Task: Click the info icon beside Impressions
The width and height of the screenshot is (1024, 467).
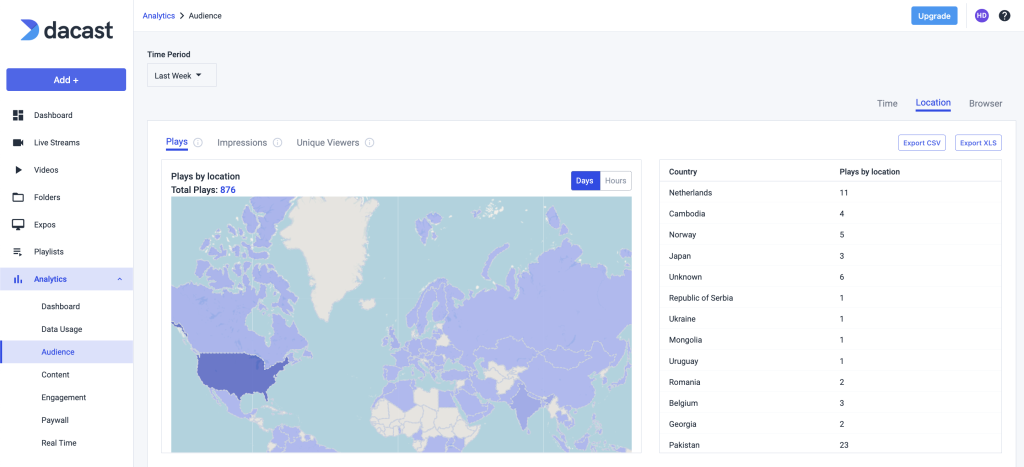Action: point(278,143)
